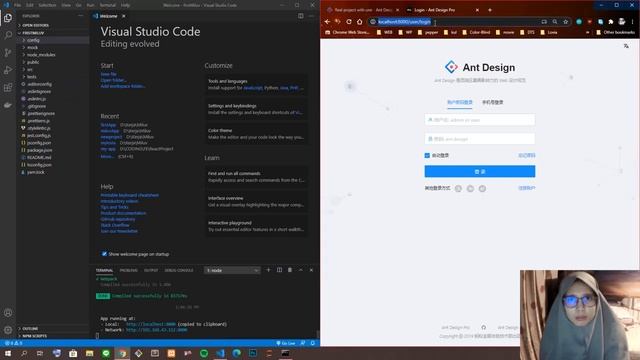Expand the public folder in Explorer
Viewport: 640px width, 360px height.
(x=33, y=62)
